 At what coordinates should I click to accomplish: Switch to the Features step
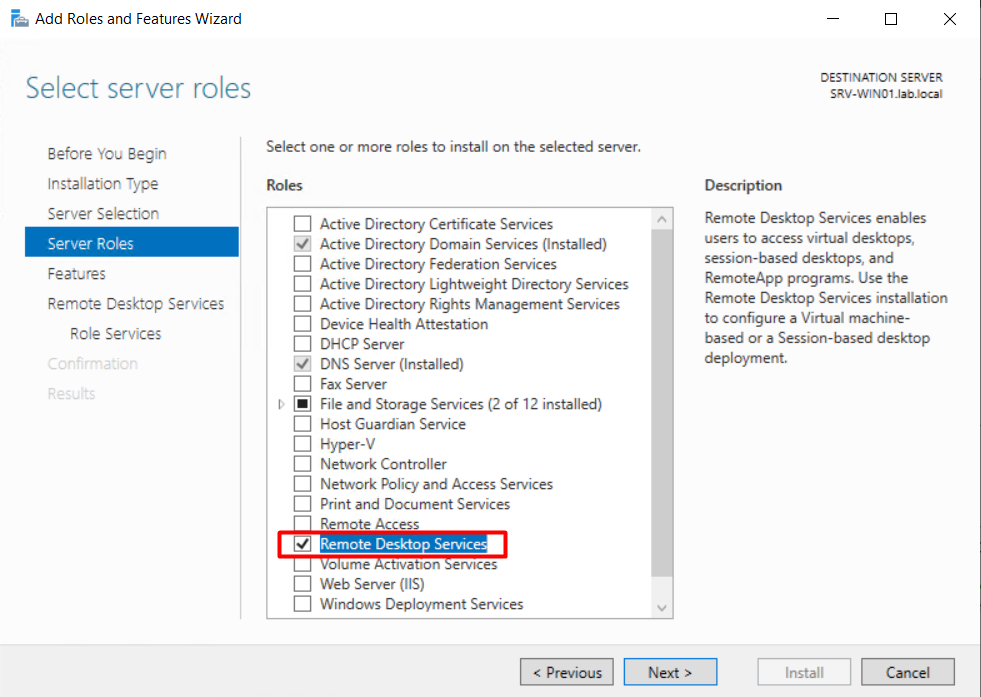[x=76, y=274]
